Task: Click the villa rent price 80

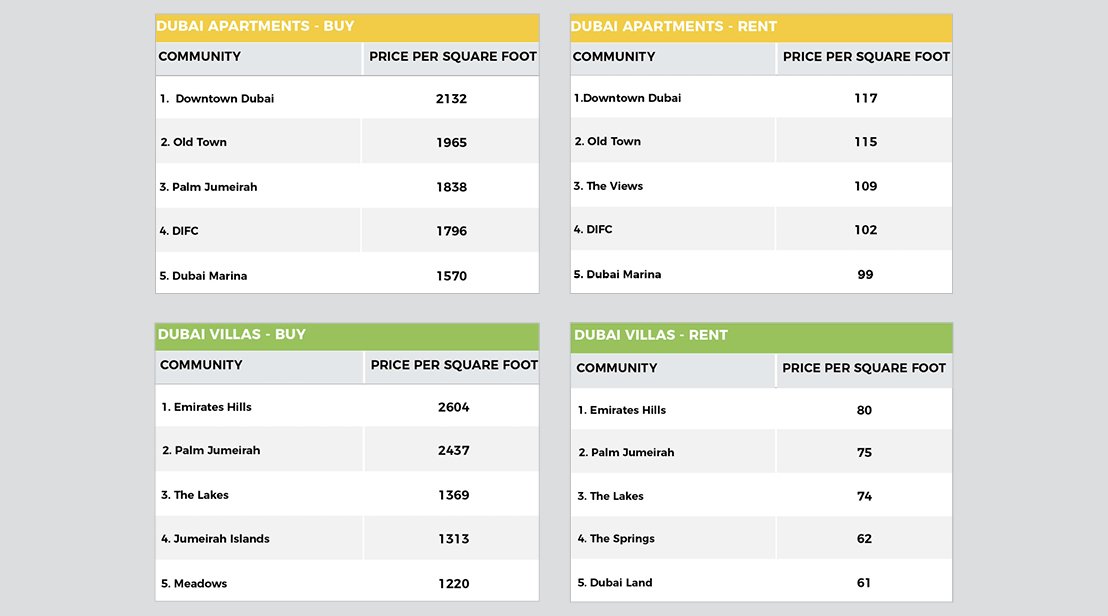Action: coord(864,410)
